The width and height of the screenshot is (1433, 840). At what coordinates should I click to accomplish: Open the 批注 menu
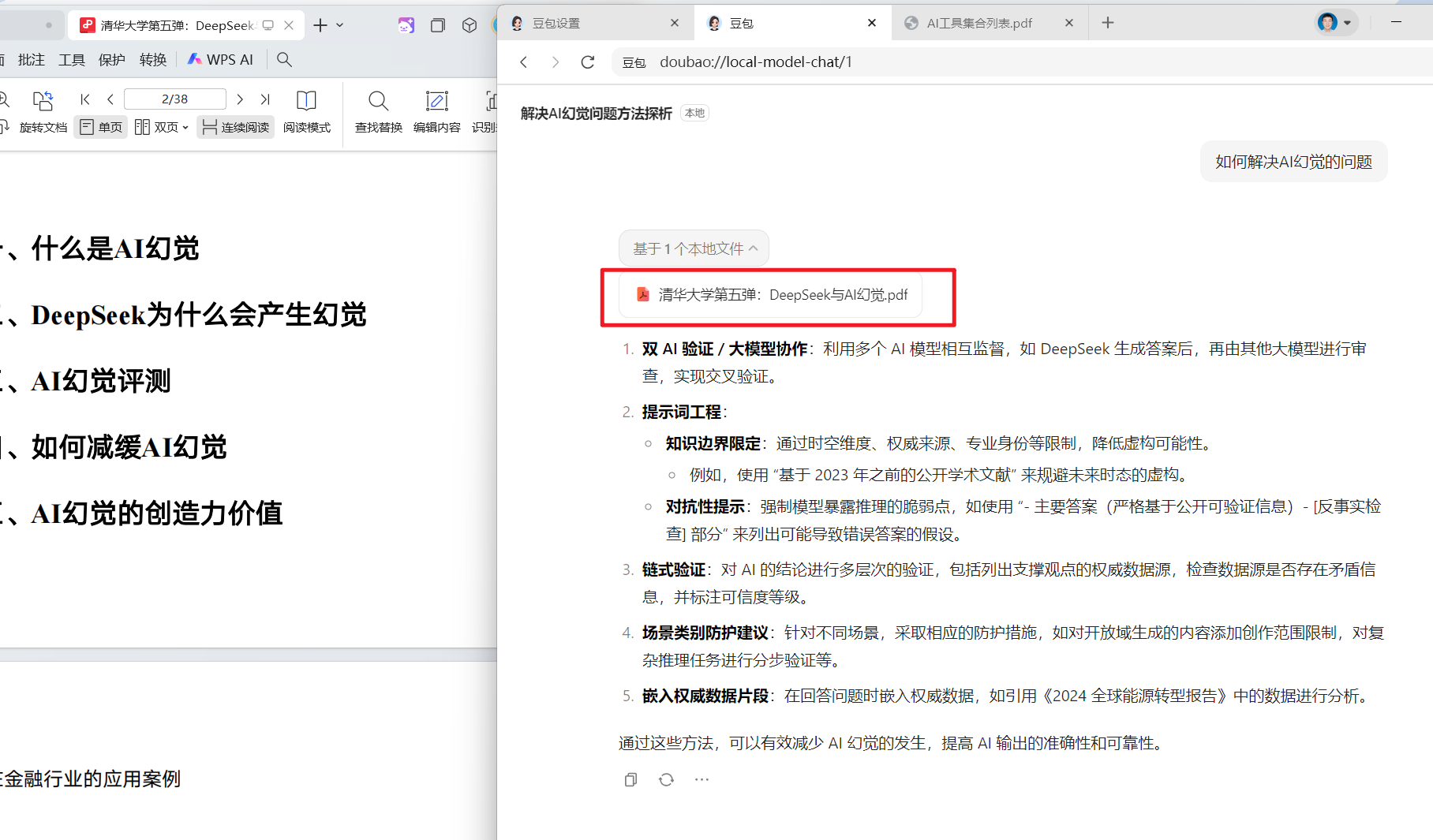pyautogui.click(x=32, y=60)
